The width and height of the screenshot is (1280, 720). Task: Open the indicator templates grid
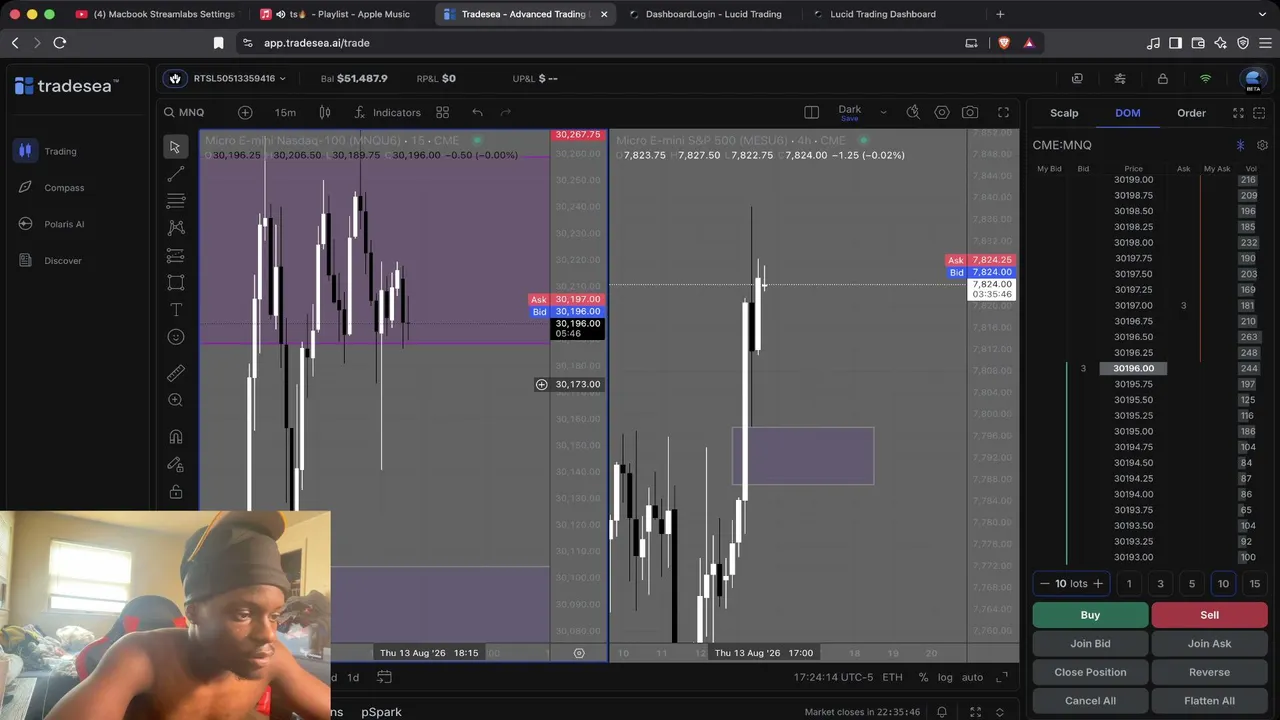click(x=442, y=112)
